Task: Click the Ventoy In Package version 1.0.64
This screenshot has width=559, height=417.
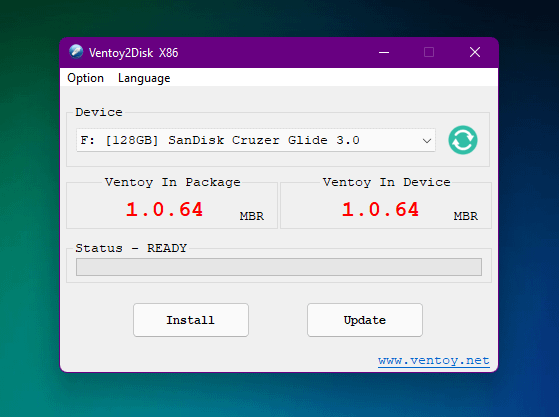Action: (x=164, y=209)
